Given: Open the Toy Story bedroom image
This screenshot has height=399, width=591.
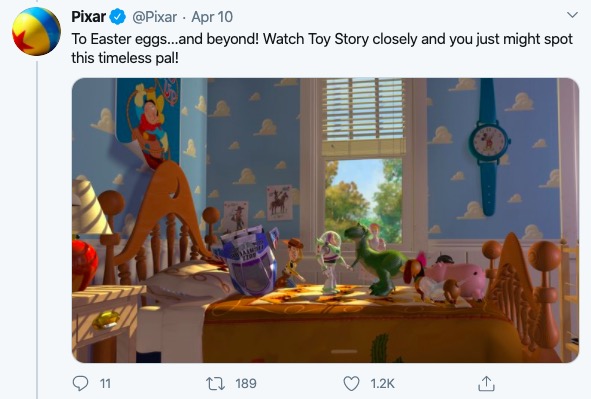Looking at the screenshot, I should 325,220.
